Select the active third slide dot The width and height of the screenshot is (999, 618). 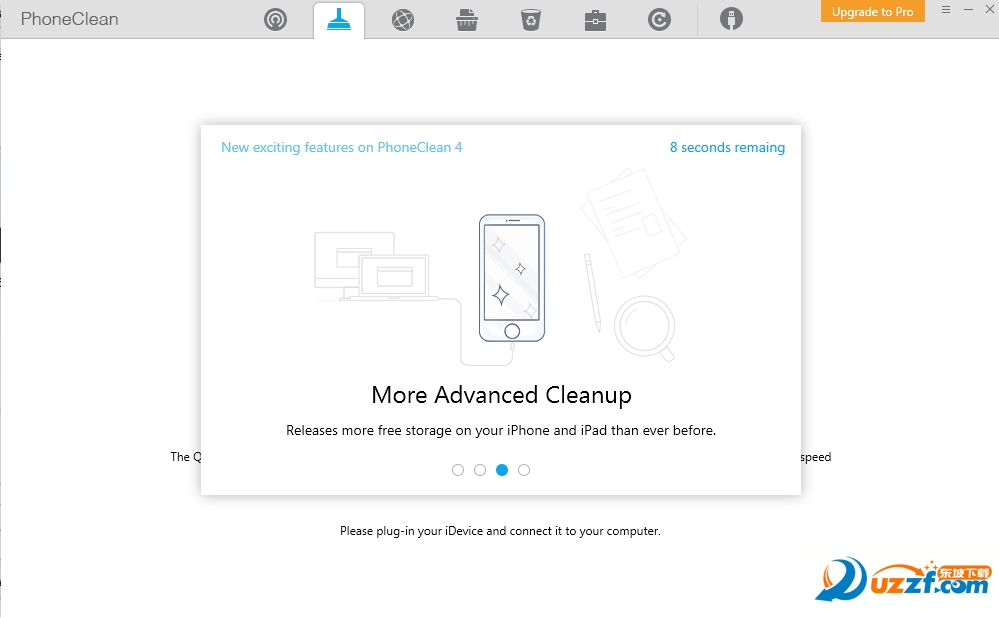pyautogui.click(x=502, y=470)
